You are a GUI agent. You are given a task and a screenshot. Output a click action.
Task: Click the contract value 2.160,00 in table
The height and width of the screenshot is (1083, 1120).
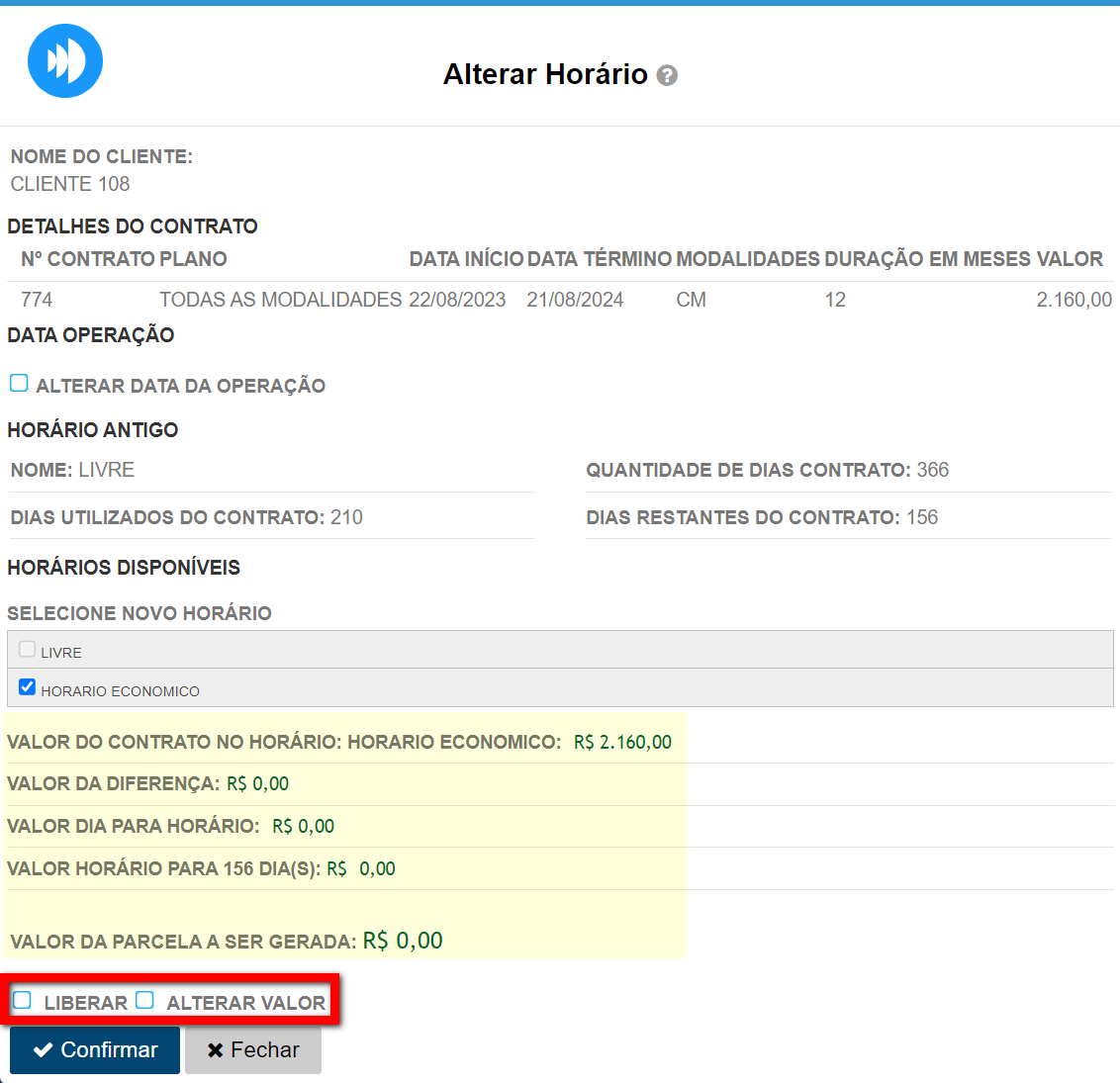[x=1073, y=300]
